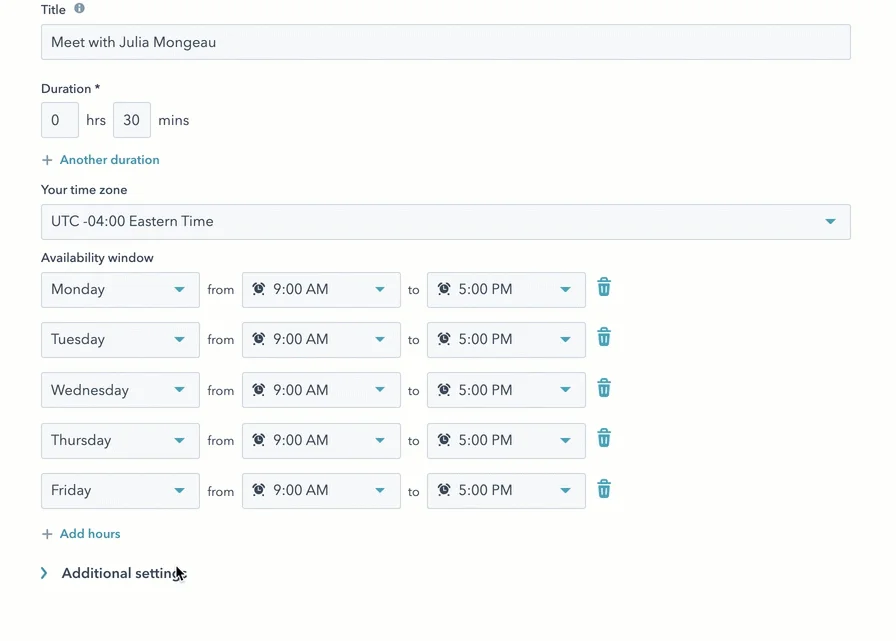Change Thursday end time dropdown

(x=506, y=440)
